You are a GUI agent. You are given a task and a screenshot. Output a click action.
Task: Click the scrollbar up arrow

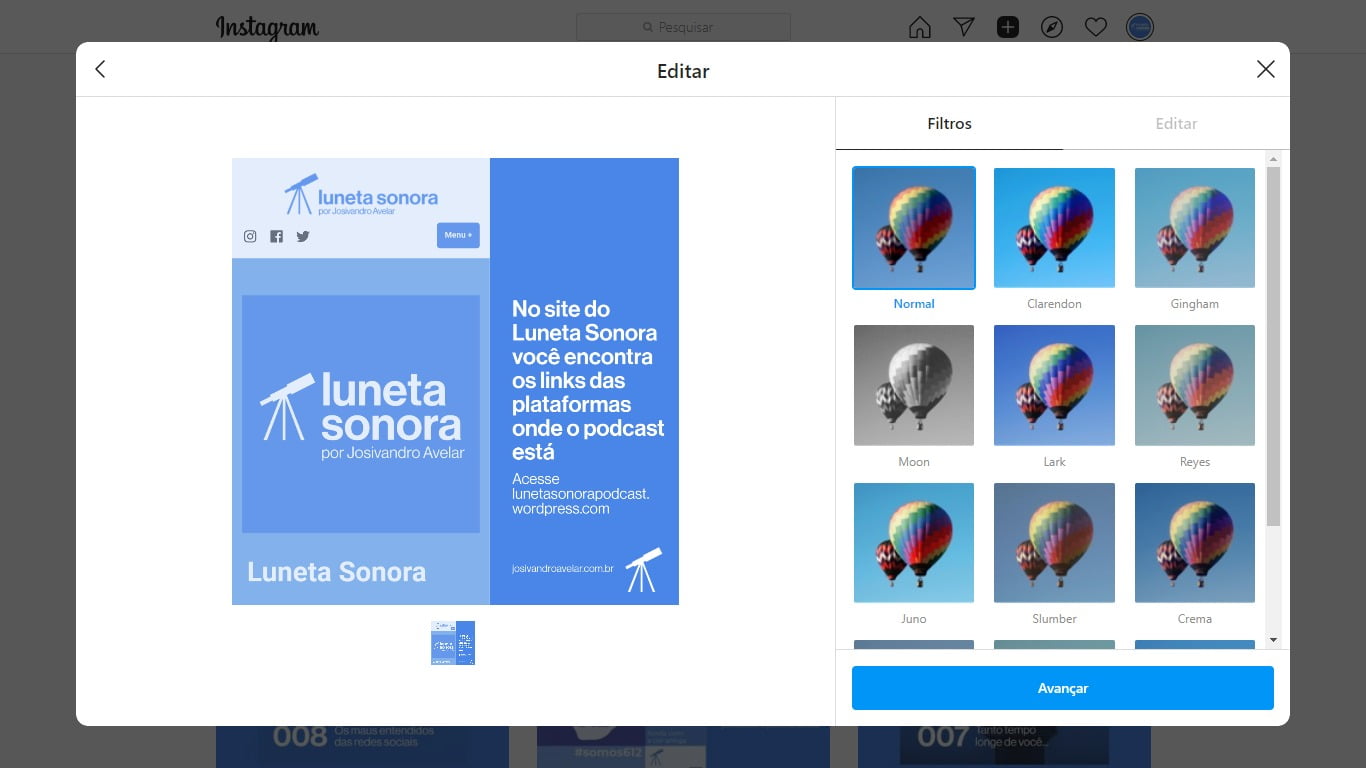pos(1273,159)
